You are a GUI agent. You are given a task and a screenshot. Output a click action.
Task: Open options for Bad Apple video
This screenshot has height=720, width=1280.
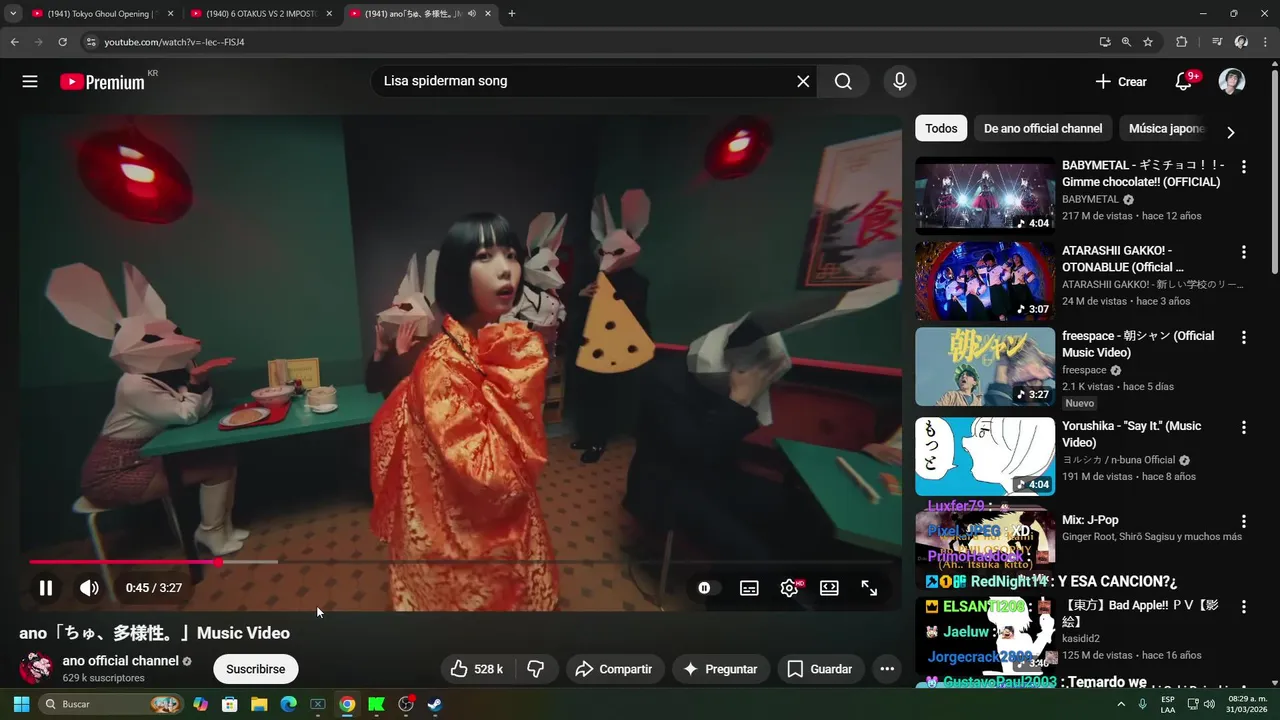coord(1244,607)
